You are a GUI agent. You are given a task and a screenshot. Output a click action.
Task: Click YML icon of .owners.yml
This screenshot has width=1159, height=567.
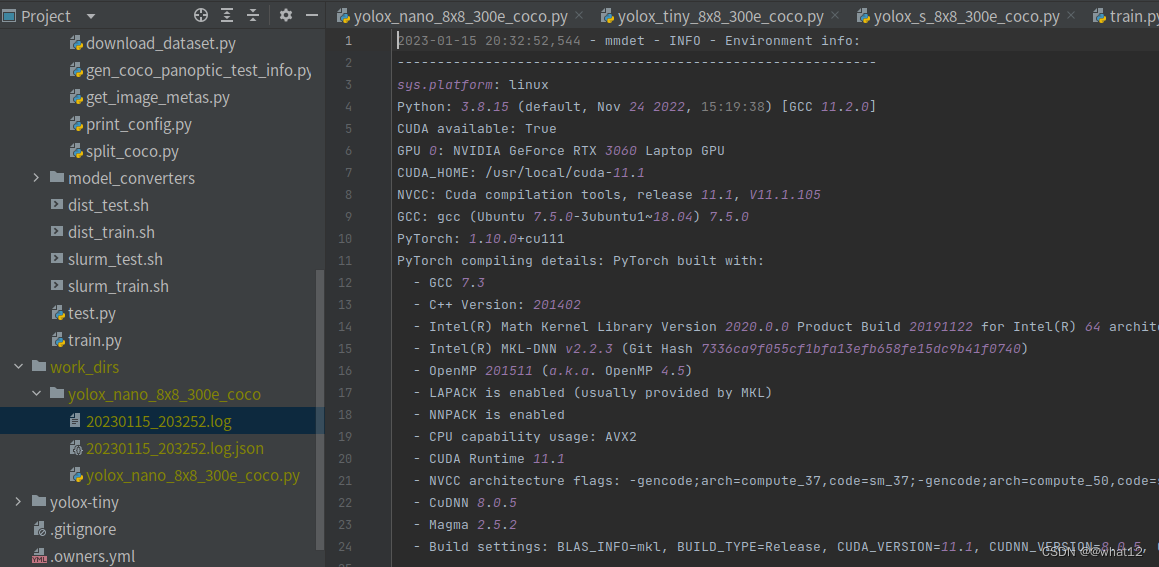click(x=39, y=556)
